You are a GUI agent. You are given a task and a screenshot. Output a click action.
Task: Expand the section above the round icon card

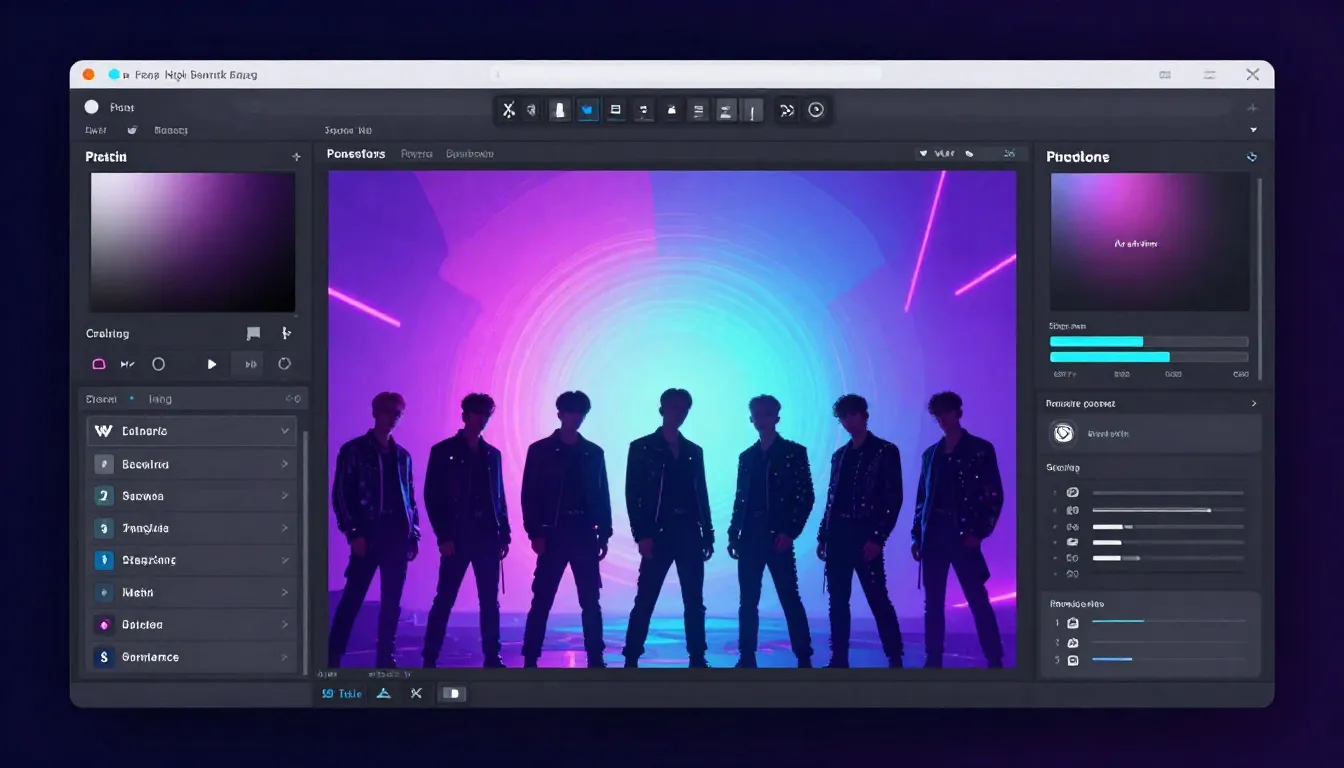[x=1254, y=404]
